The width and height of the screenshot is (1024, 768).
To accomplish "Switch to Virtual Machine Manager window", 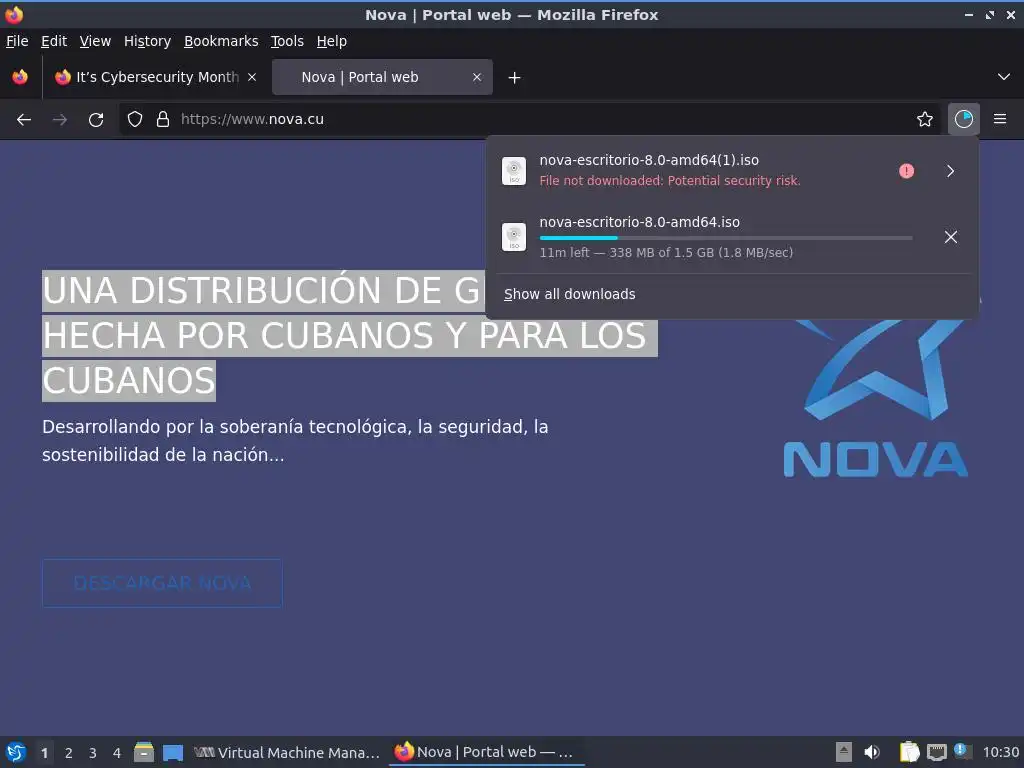I will pyautogui.click(x=287, y=753).
